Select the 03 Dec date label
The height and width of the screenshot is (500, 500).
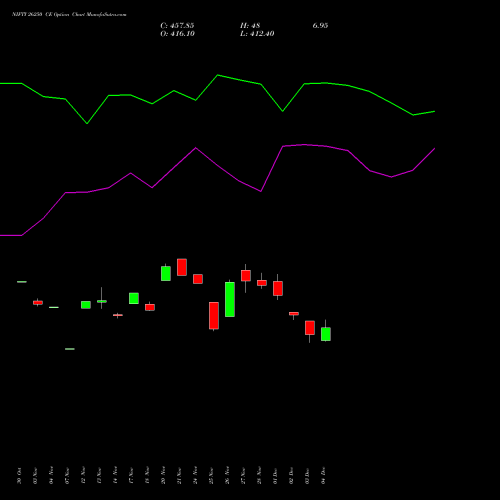click(307, 476)
